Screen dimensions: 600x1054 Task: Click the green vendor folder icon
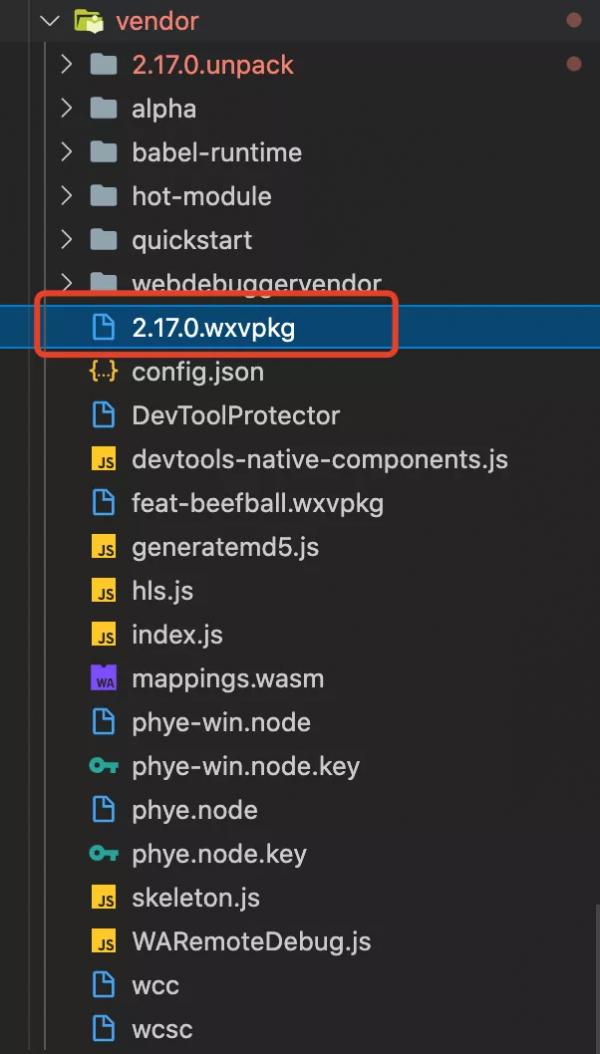click(x=89, y=21)
